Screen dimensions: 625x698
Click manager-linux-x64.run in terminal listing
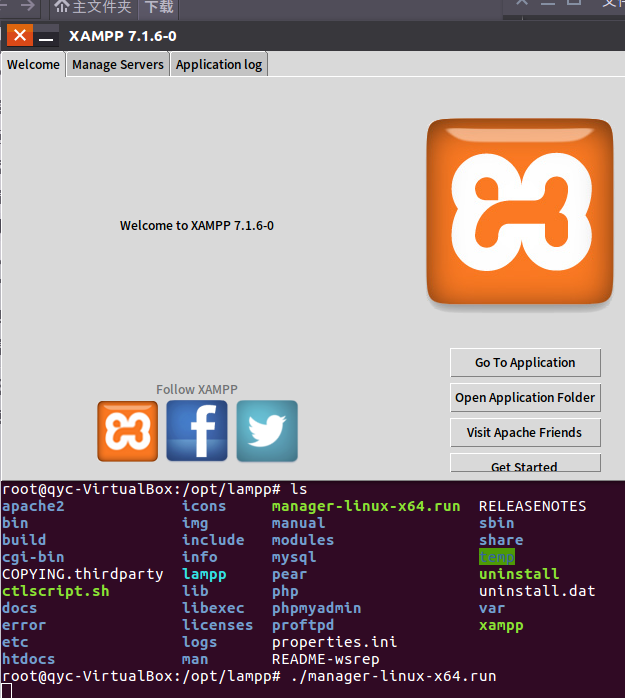point(366,506)
